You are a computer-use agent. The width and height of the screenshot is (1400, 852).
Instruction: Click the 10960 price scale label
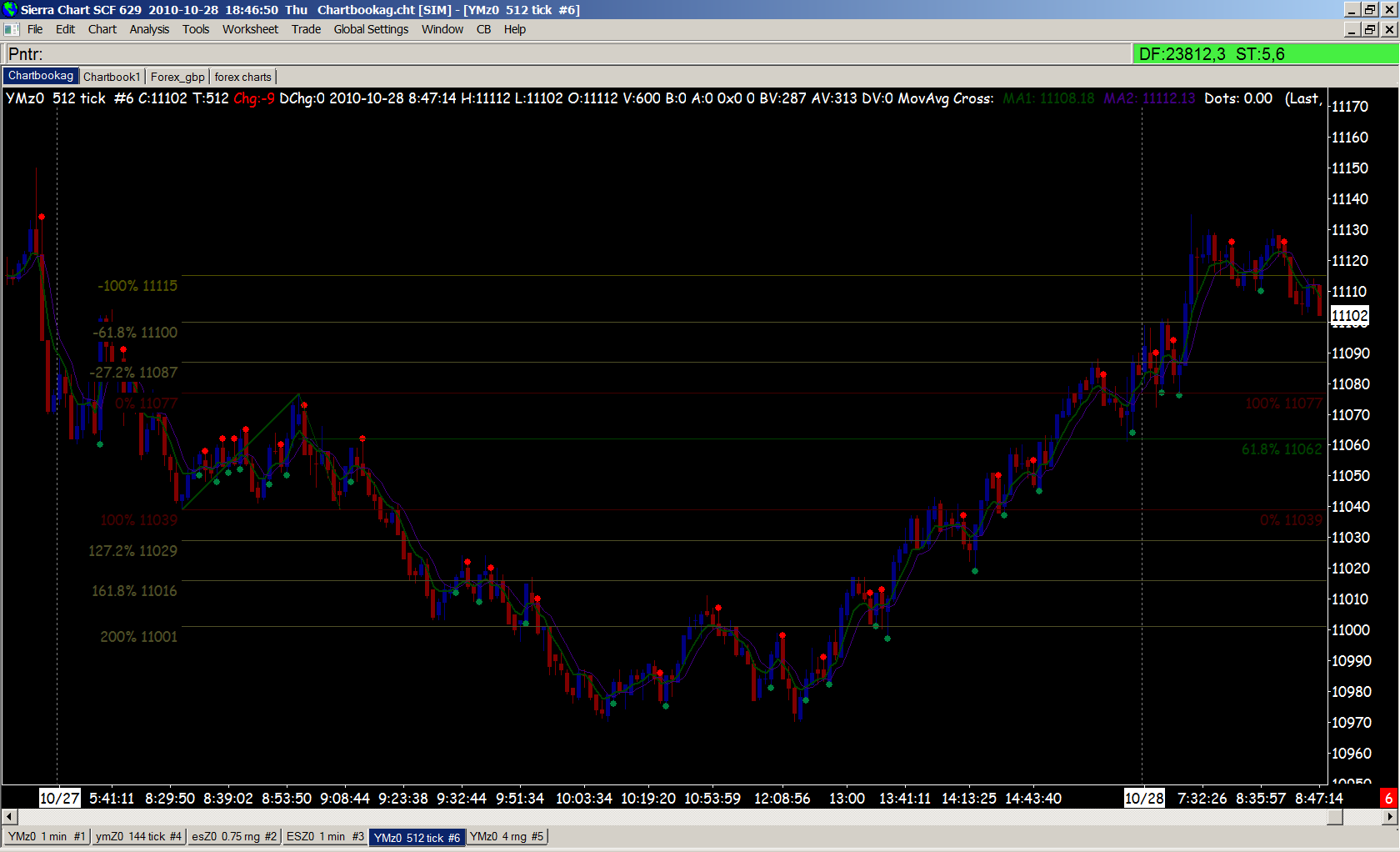[x=1350, y=754]
